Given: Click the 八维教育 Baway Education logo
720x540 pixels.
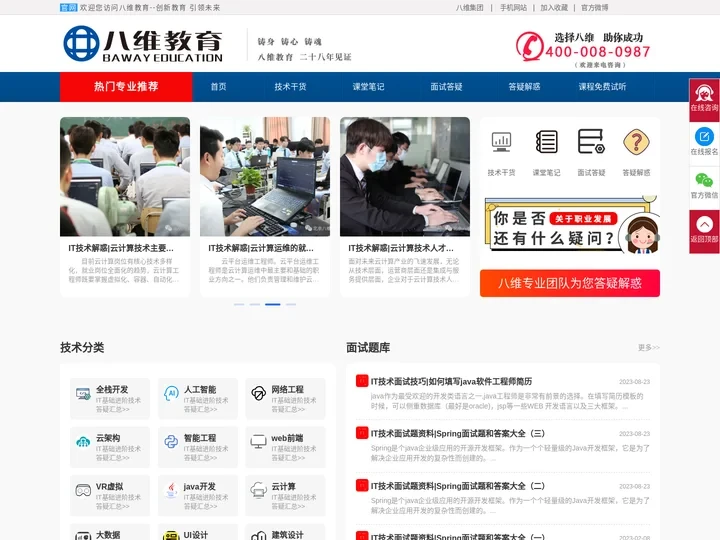Looking at the screenshot, I should 143,44.
